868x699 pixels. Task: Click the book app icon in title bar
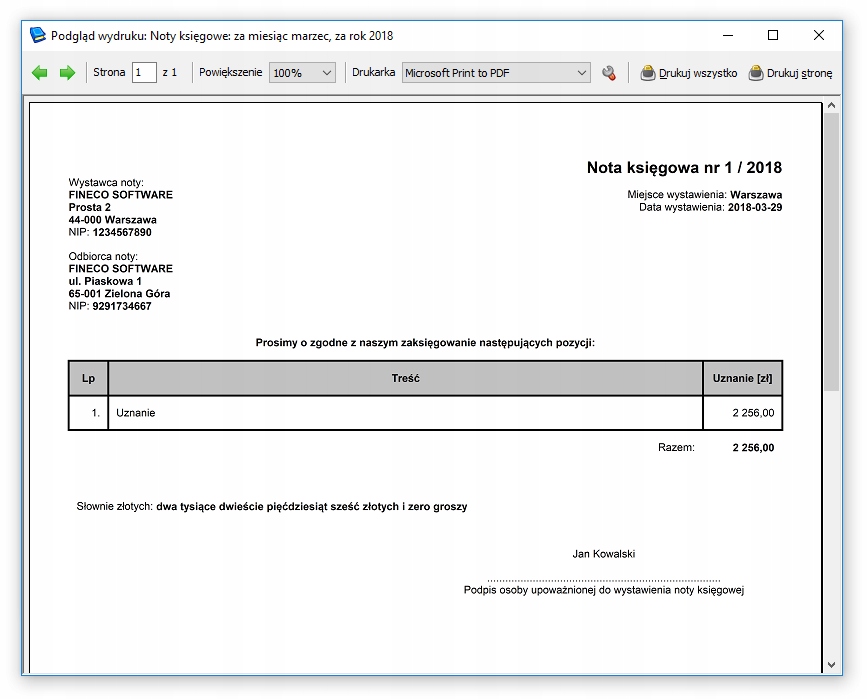(x=38, y=35)
